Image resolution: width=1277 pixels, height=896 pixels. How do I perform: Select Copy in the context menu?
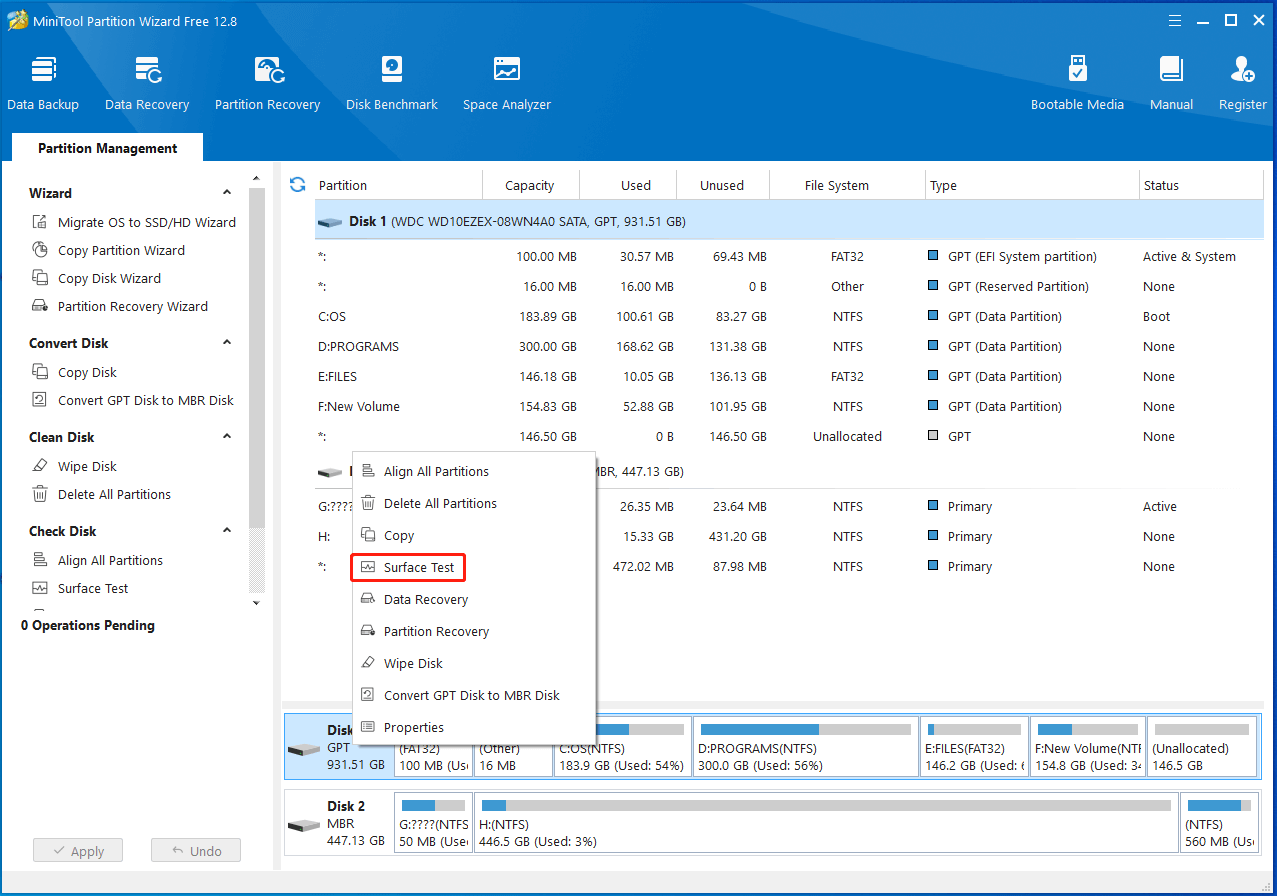(x=474, y=535)
